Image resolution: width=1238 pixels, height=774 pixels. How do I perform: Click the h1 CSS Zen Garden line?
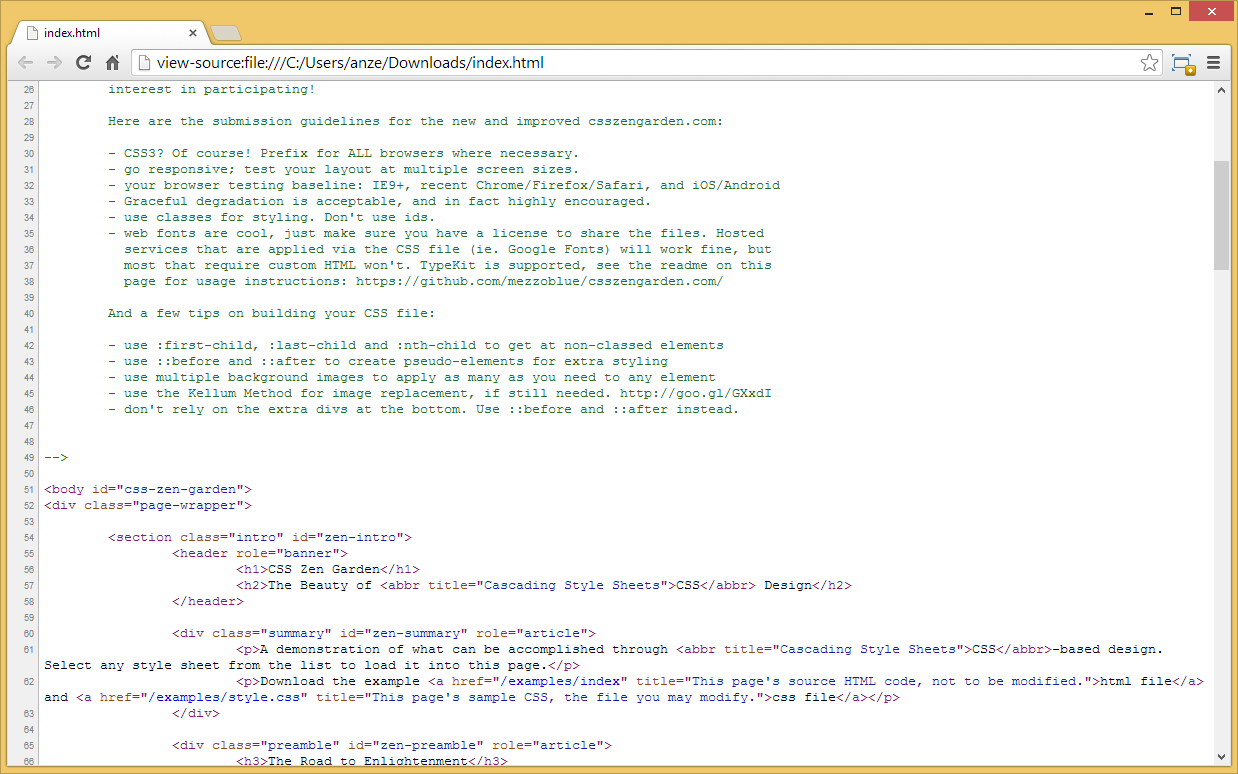pyautogui.click(x=328, y=570)
